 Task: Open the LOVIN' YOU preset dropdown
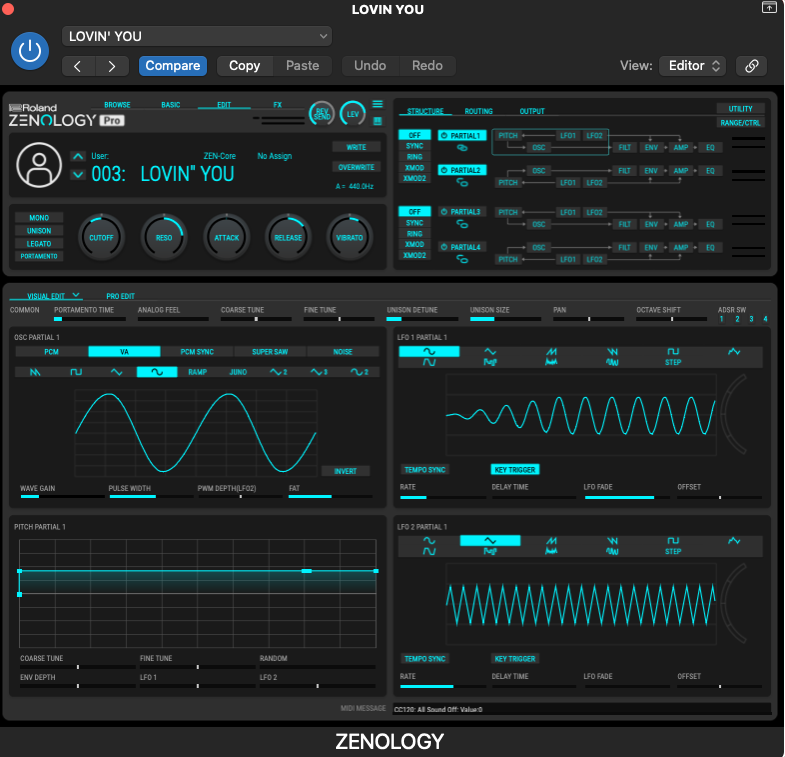[197, 37]
